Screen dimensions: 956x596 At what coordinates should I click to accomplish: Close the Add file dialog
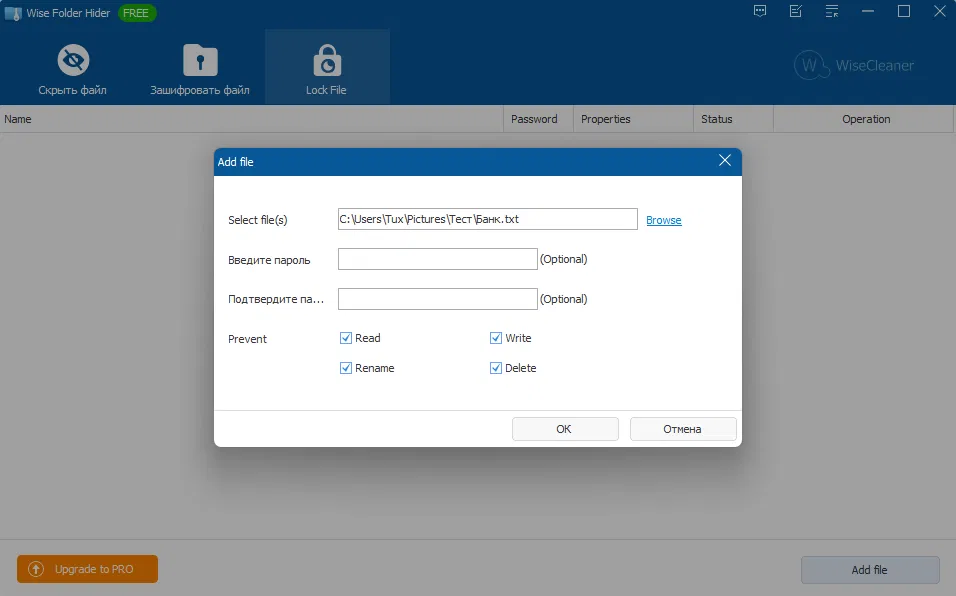724,161
